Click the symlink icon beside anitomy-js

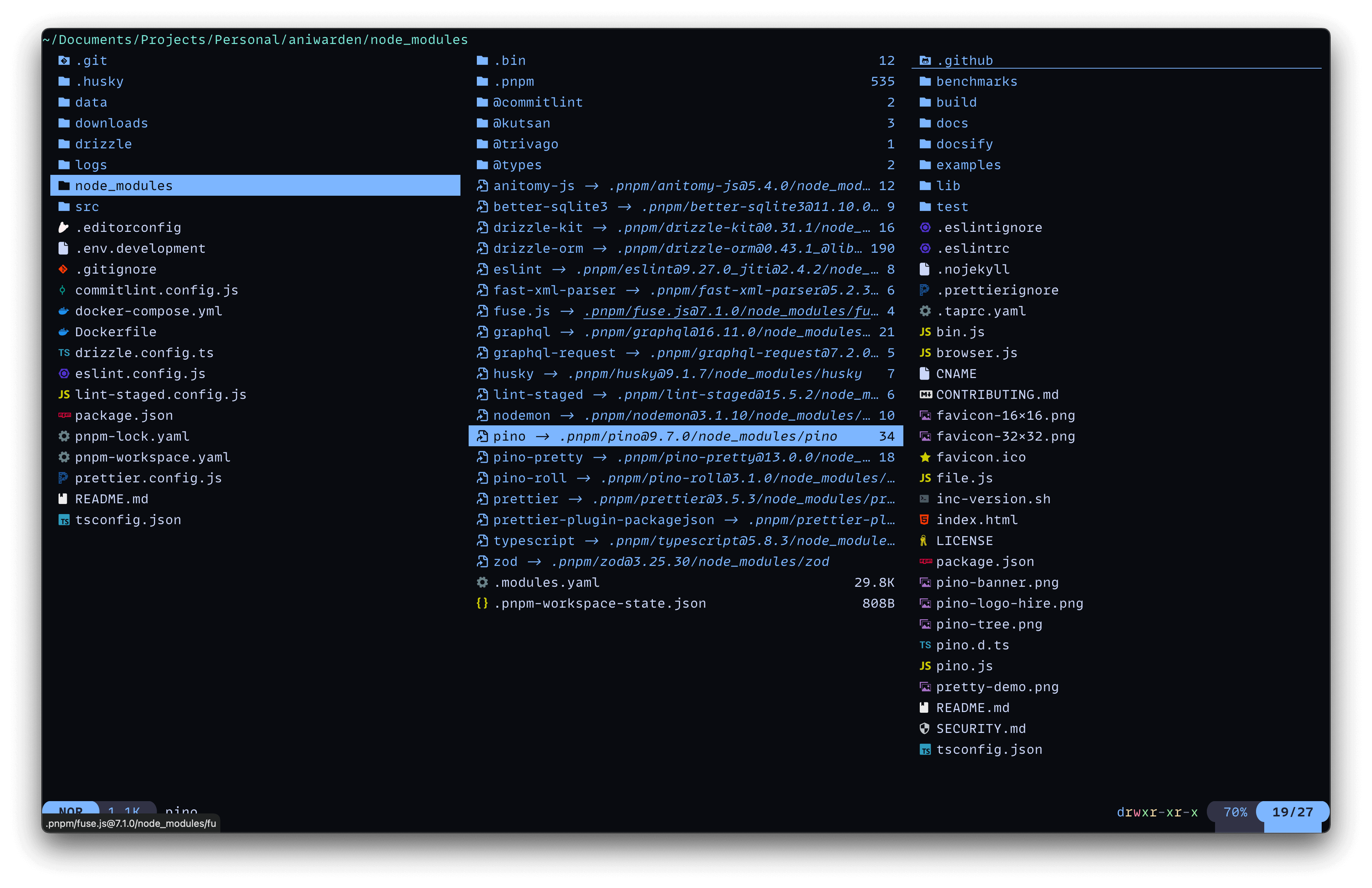pyautogui.click(x=482, y=186)
